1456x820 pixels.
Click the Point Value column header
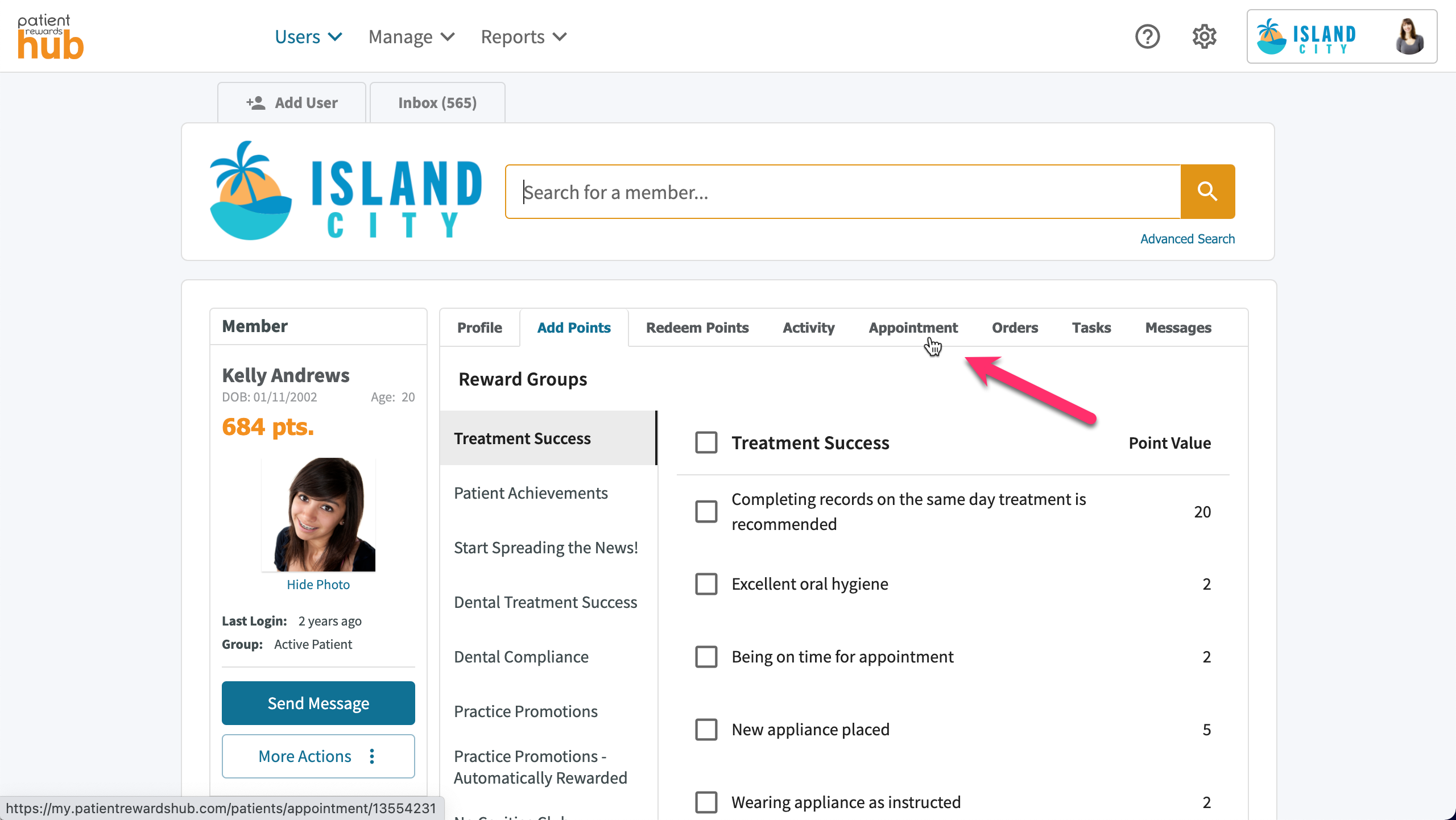point(1169,442)
